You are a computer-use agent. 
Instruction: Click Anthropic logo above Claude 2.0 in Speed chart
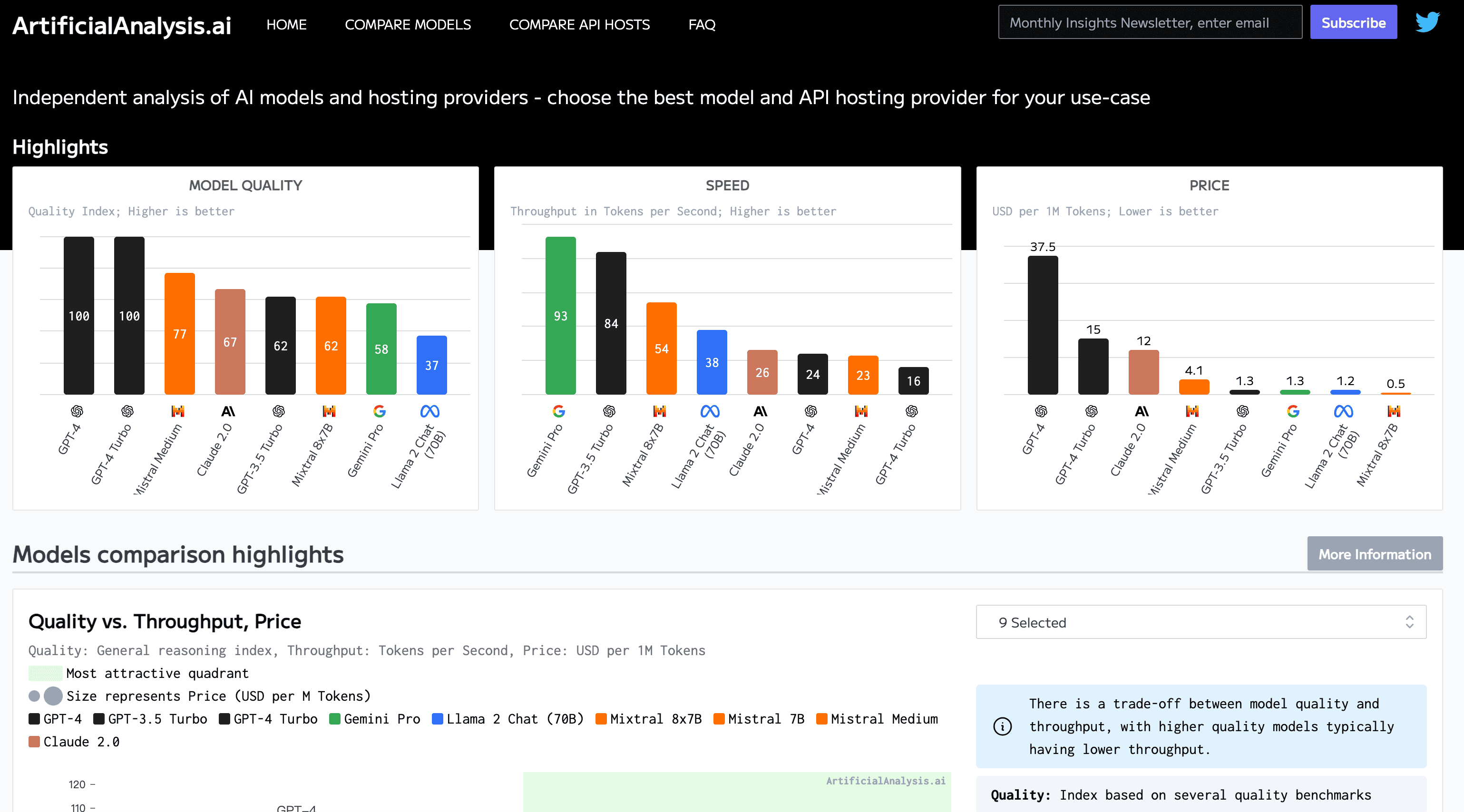pos(761,411)
